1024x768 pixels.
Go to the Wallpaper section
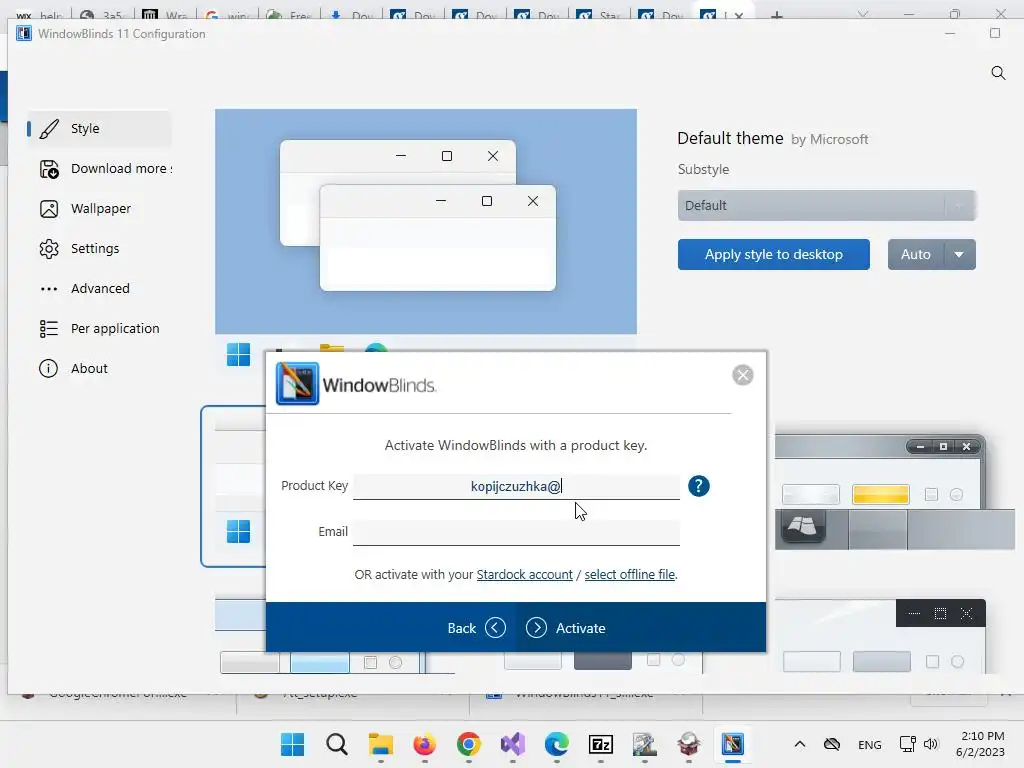(99, 208)
